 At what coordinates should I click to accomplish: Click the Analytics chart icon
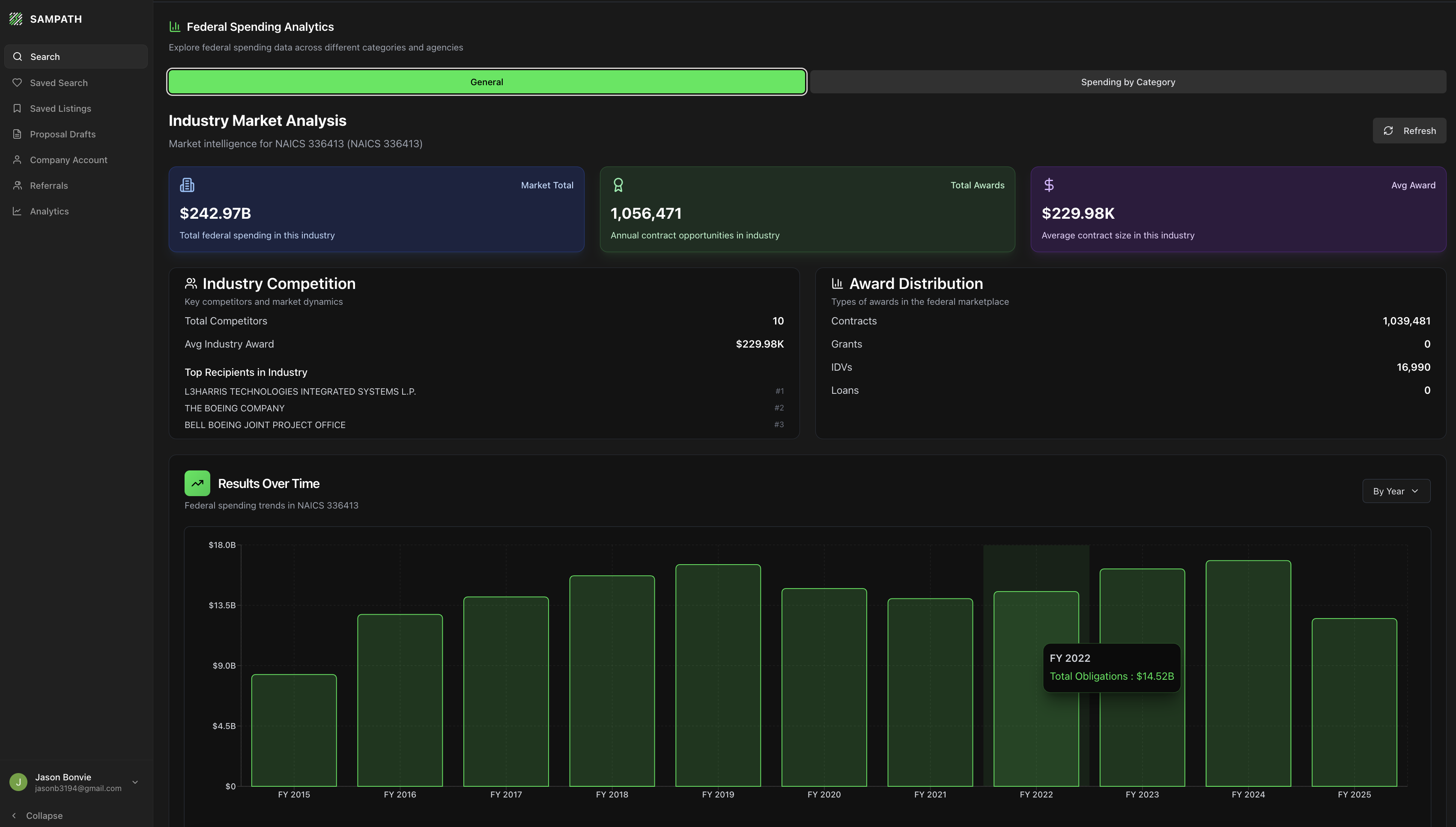pos(17,211)
